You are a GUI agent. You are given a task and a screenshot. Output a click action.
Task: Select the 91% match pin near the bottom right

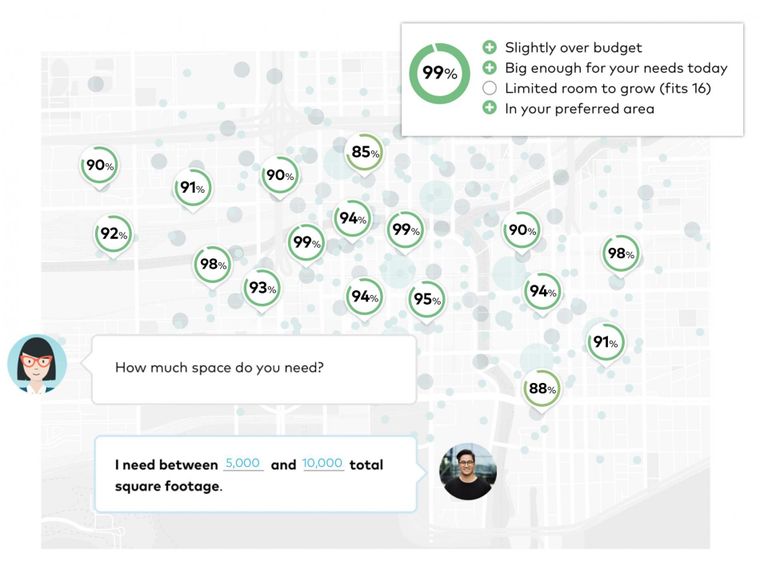pyautogui.click(x=605, y=342)
